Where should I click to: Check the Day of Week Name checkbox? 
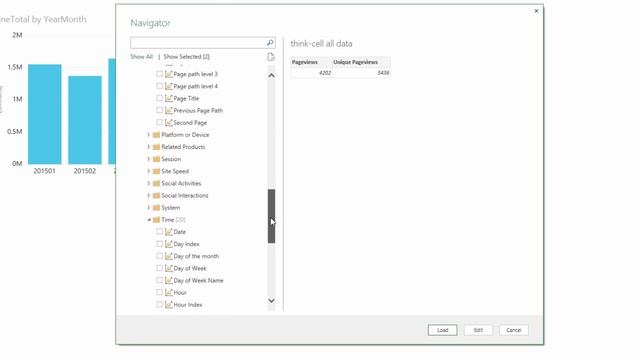point(160,280)
